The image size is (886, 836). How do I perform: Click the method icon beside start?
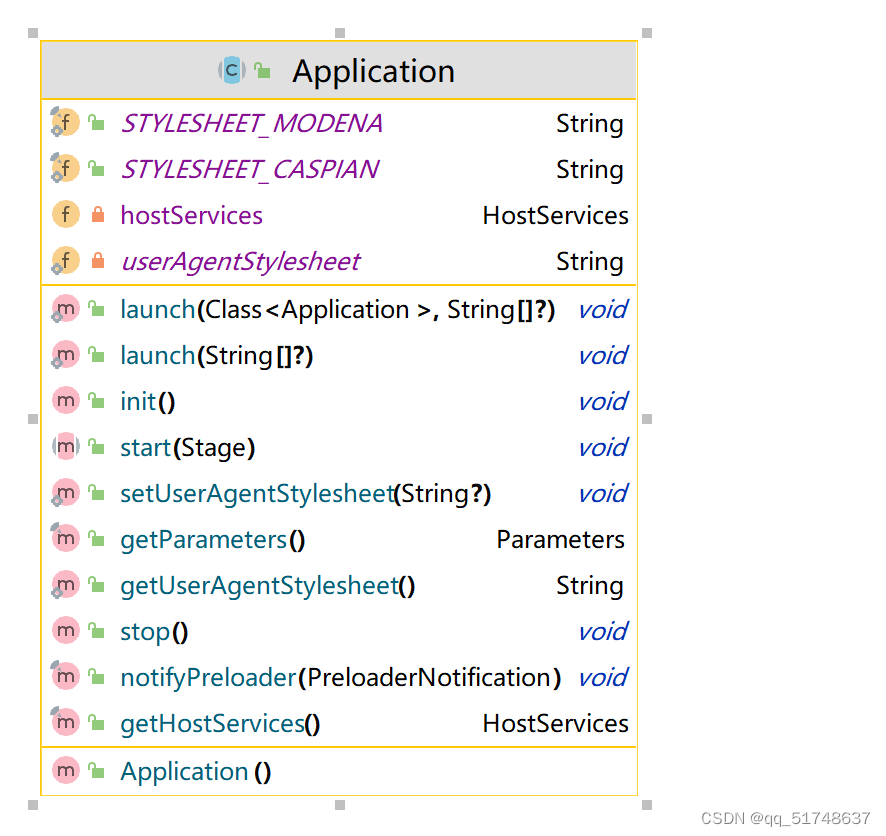[x=65, y=447]
